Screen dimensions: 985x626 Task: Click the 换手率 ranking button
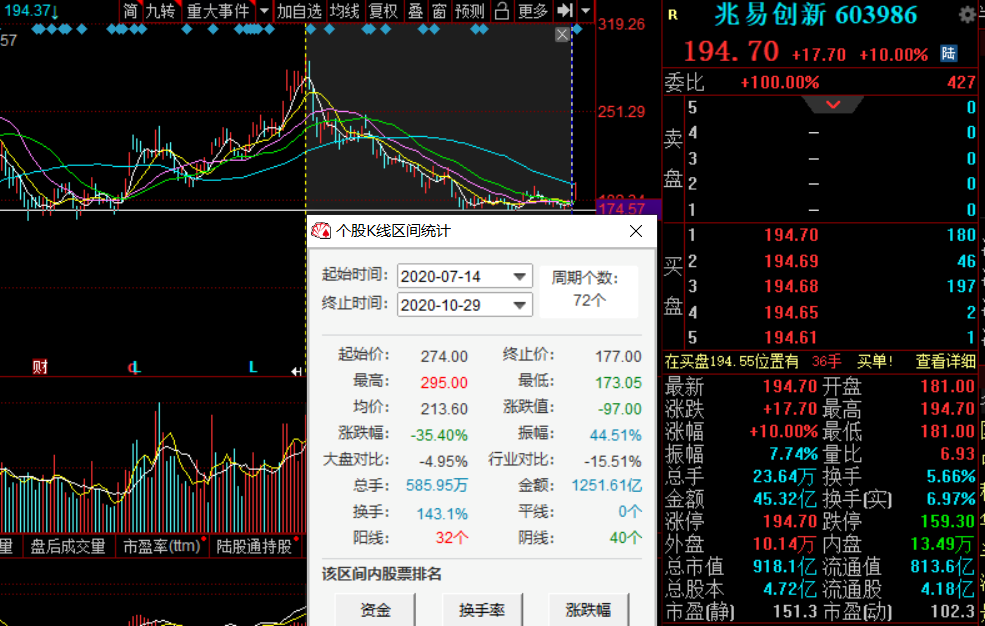pyautogui.click(x=482, y=610)
